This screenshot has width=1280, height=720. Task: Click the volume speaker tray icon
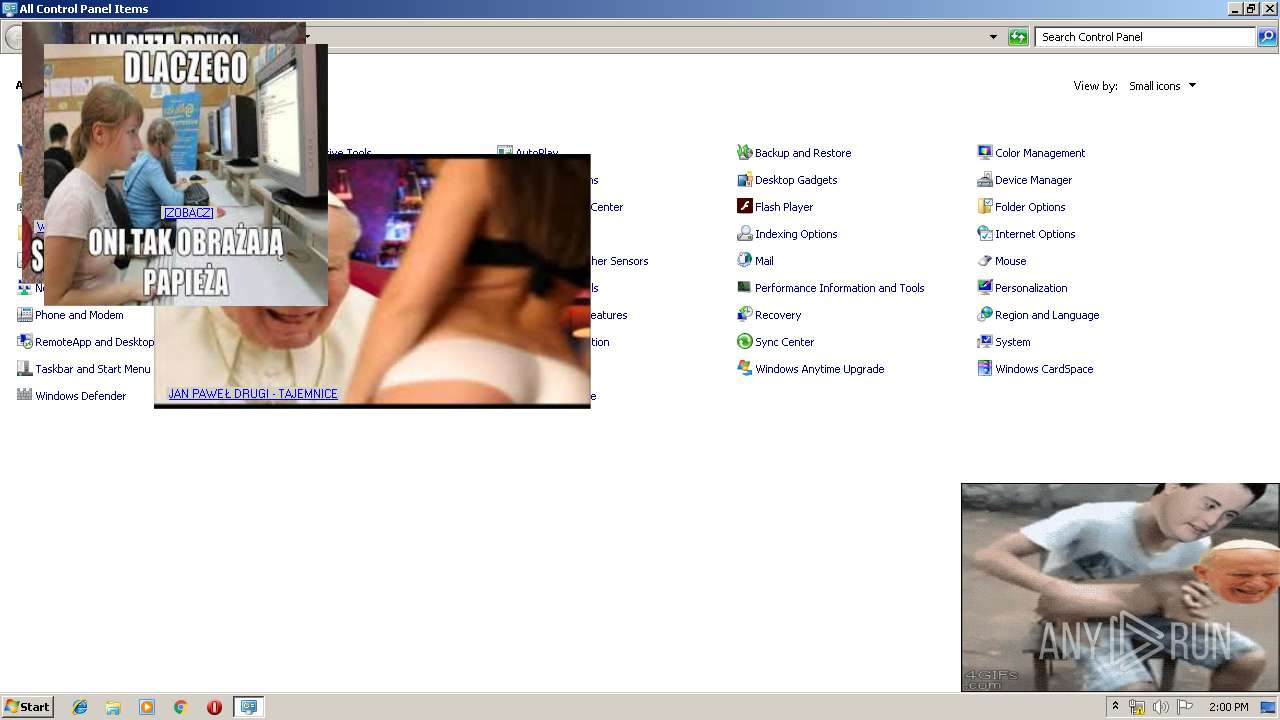[1160, 707]
